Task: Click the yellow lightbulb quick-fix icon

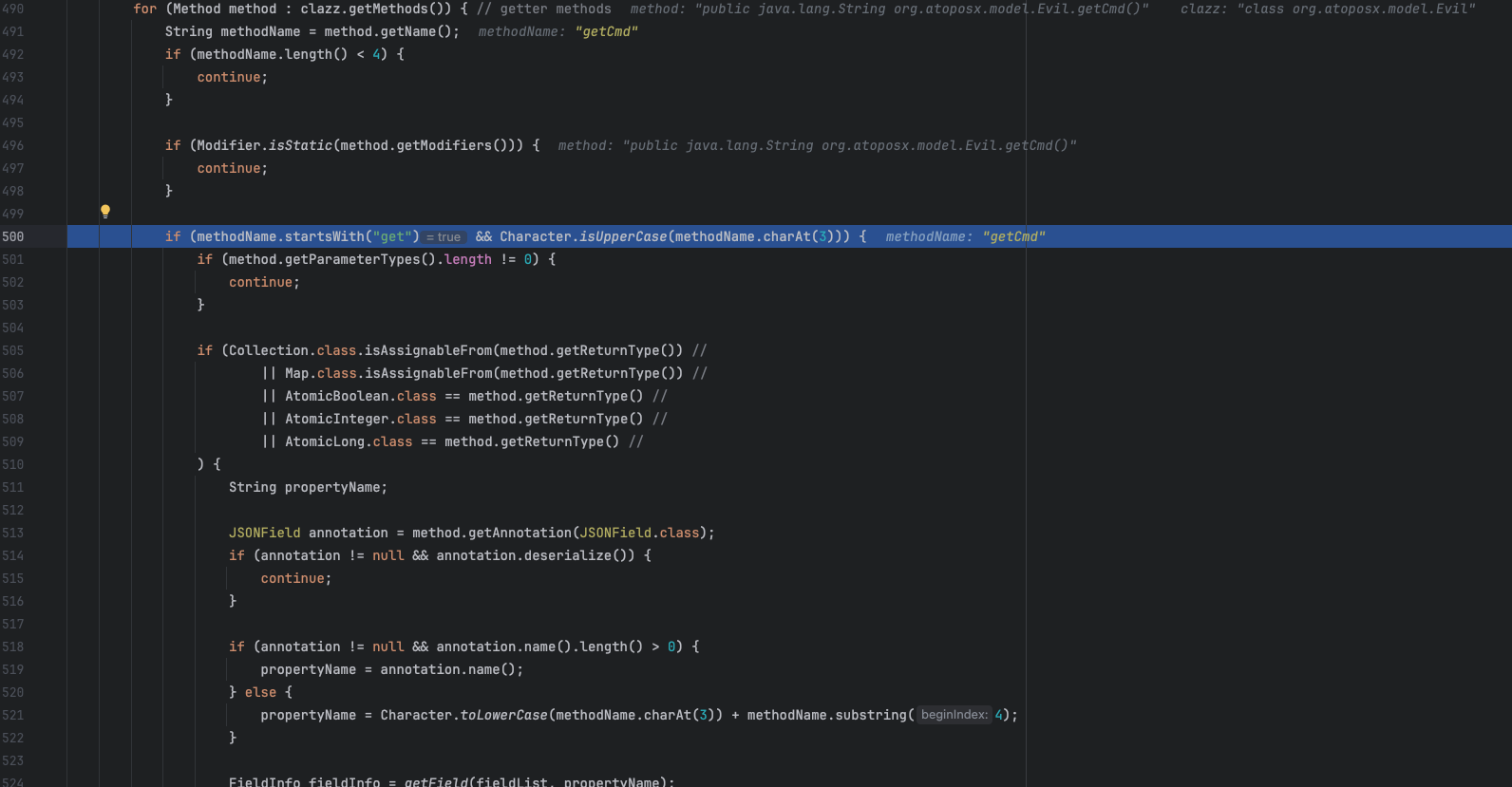Action: (x=105, y=212)
